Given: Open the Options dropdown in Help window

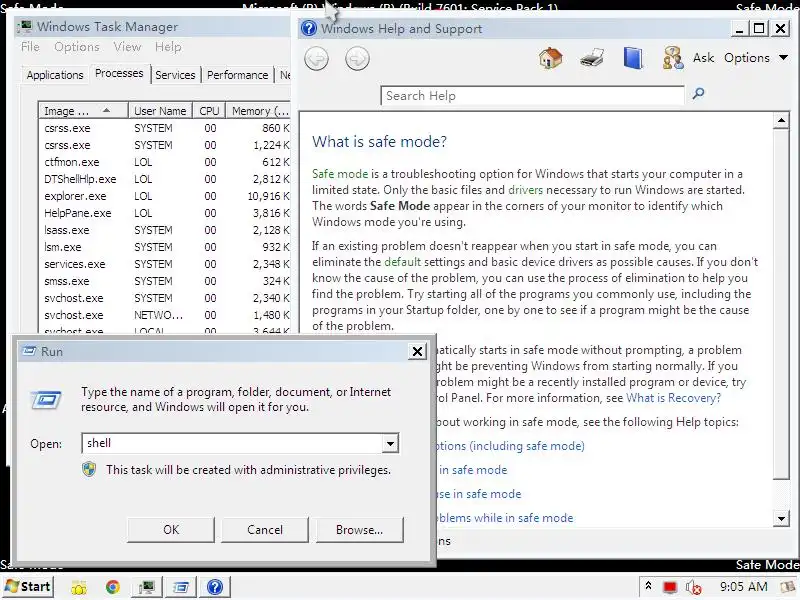Looking at the screenshot, I should click(x=756, y=58).
